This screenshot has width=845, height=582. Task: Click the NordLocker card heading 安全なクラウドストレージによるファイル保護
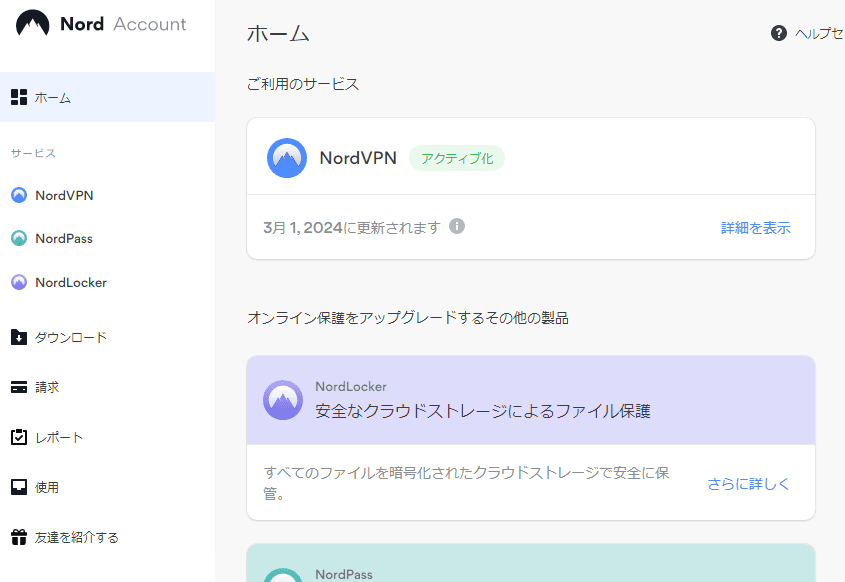click(x=483, y=411)
